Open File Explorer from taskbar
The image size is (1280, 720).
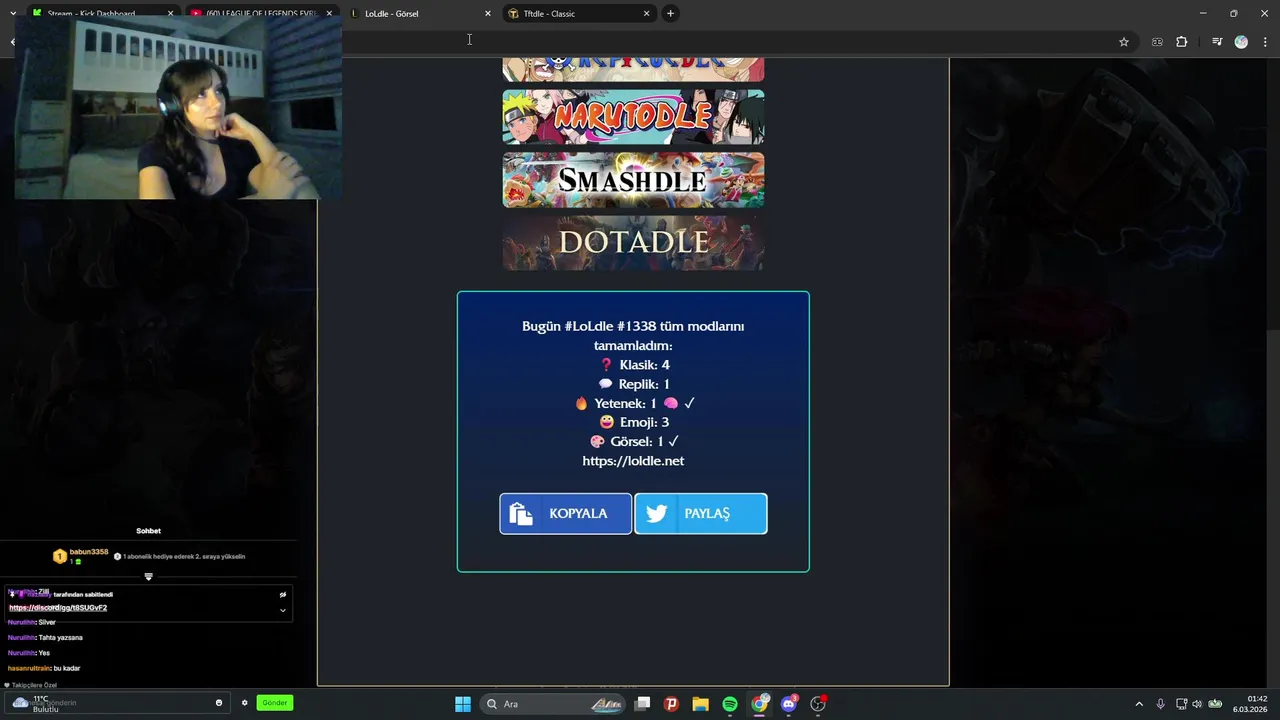[700, 704]
